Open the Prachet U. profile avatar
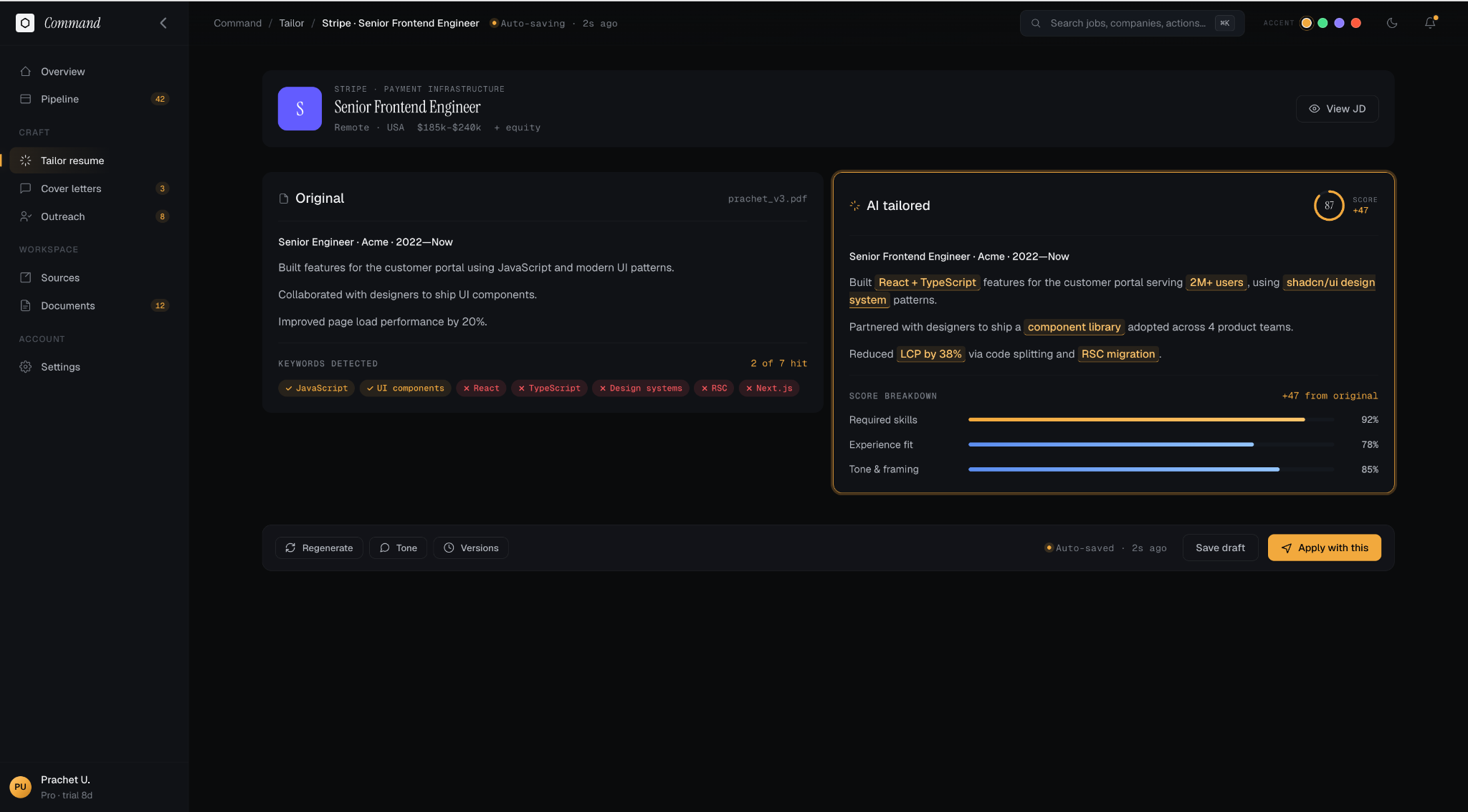1468x812 pixels. [x=20, y=787]
